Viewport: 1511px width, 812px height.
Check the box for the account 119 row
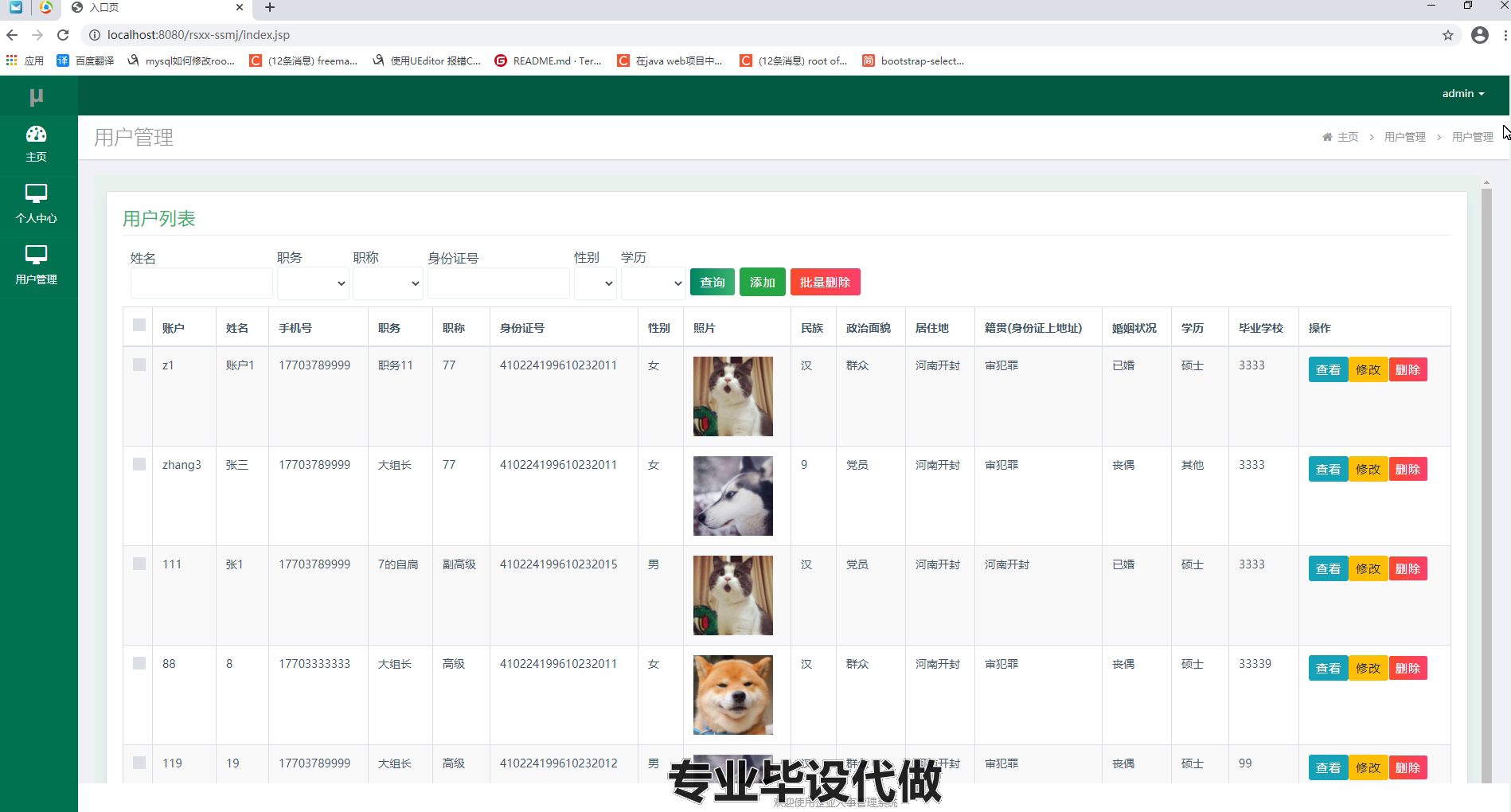(139, 763)
